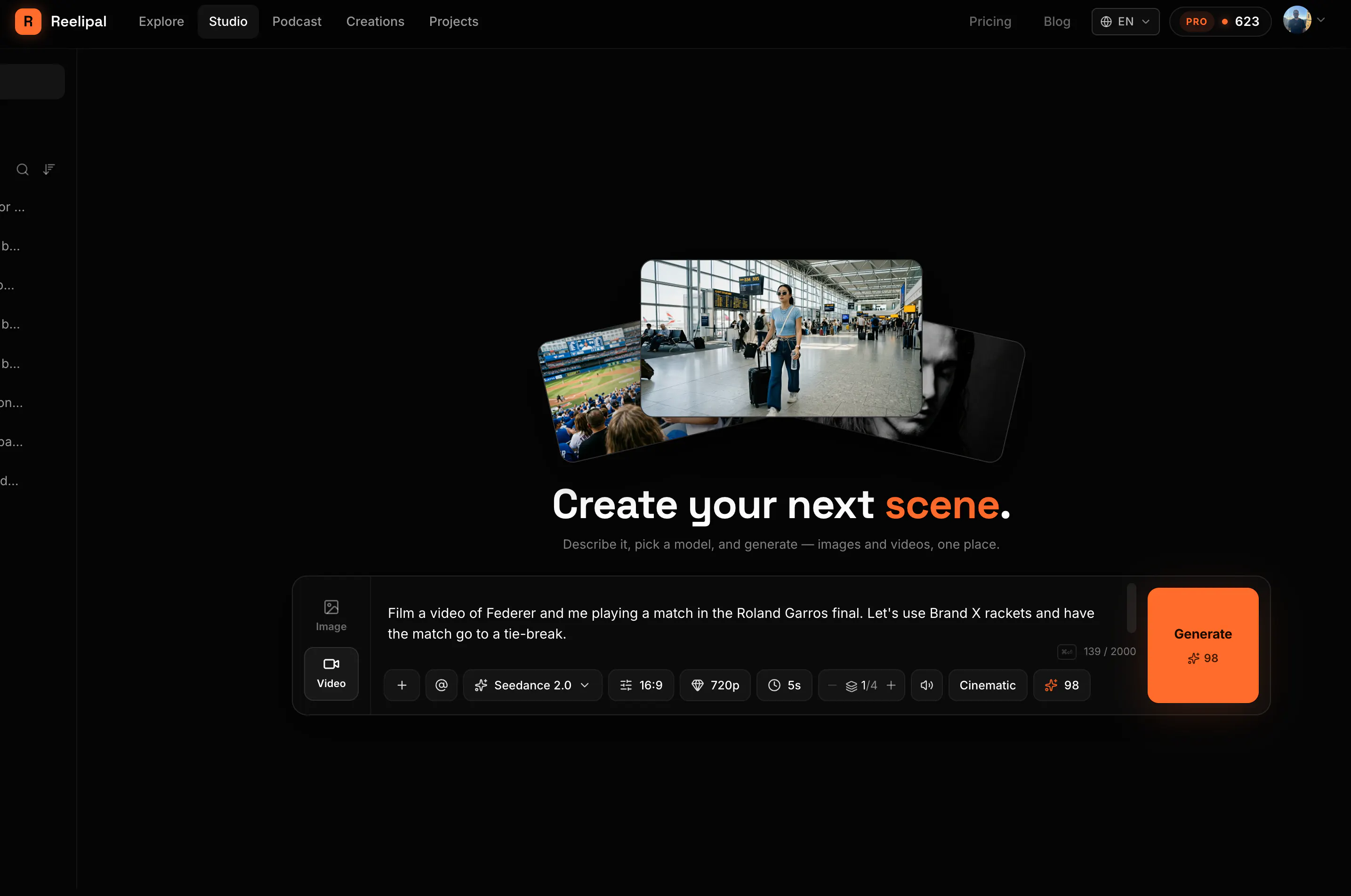
Task: Open the 5s duration selector
Action: click(x=784, y=685)
